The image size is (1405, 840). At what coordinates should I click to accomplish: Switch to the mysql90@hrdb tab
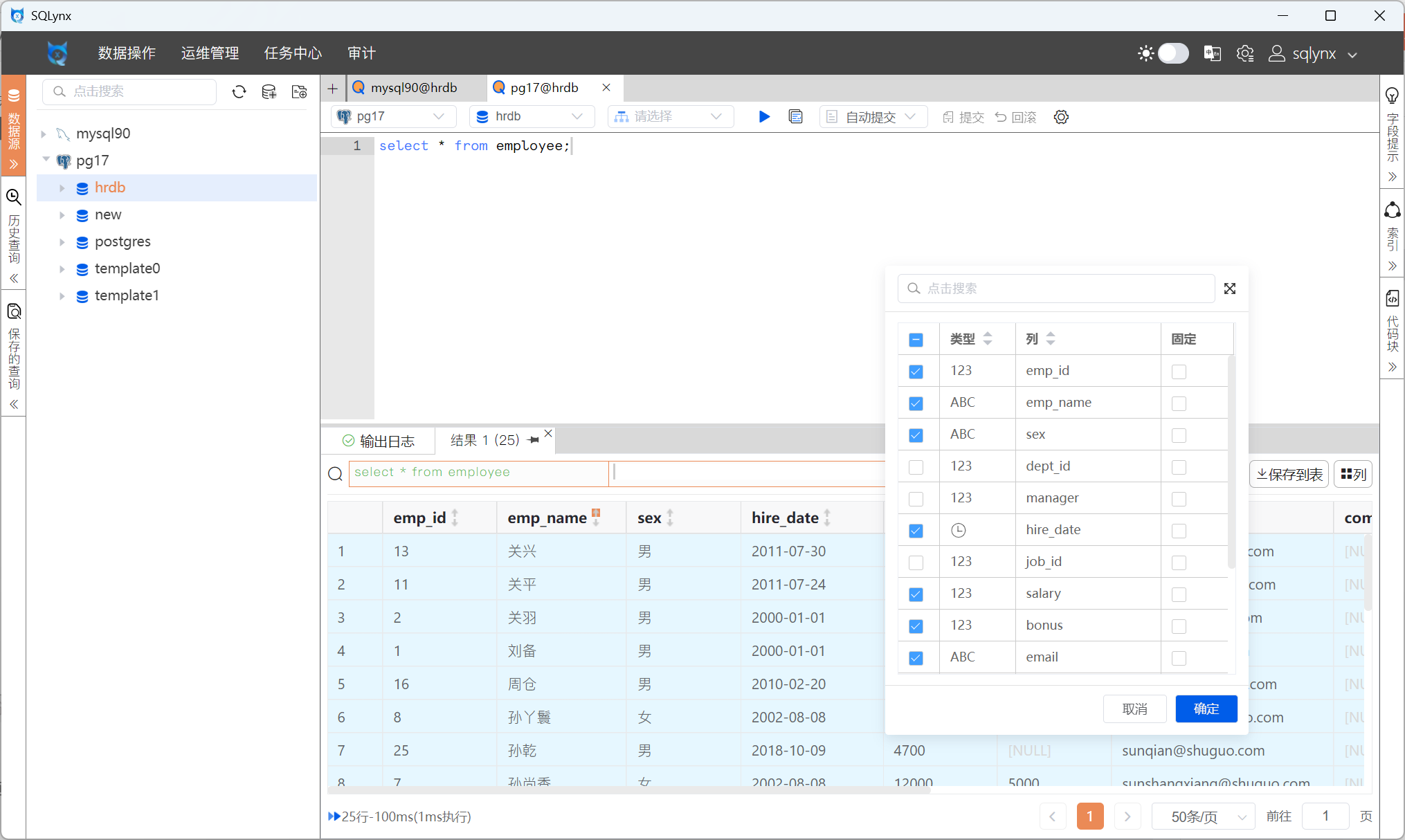click(x=413, y=88)
